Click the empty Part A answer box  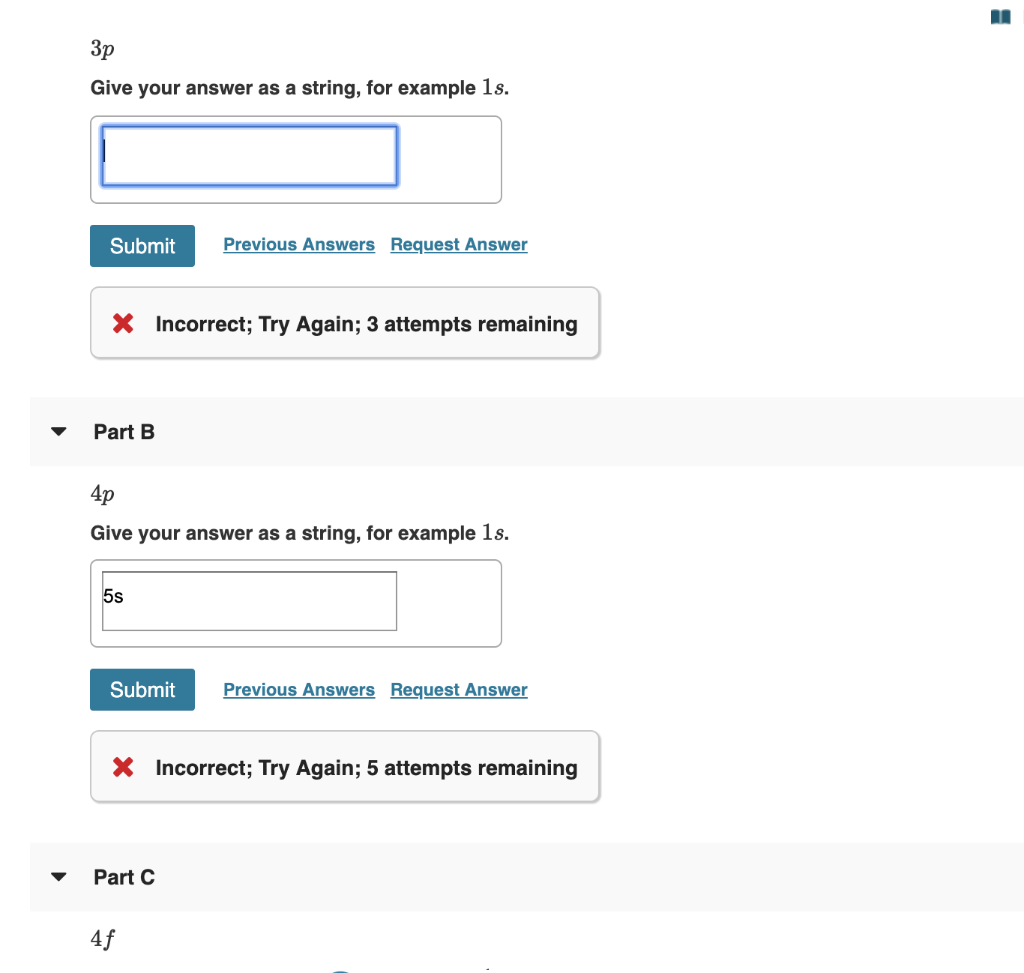click(x=248, y=155)
